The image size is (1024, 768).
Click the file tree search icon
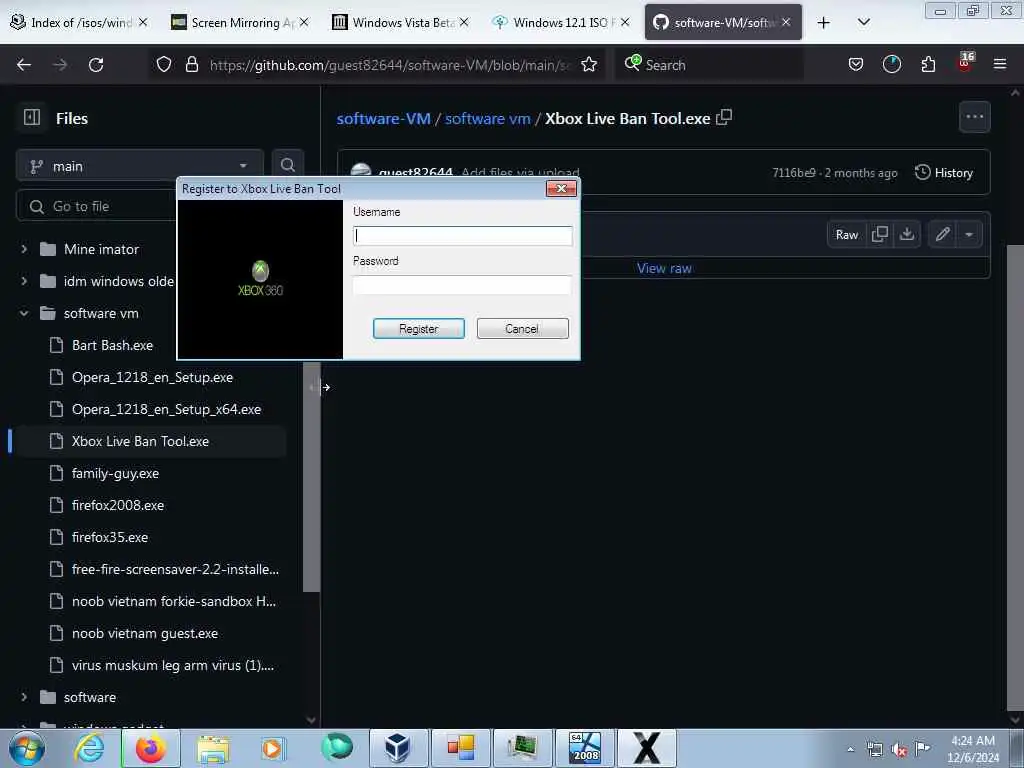287,165
